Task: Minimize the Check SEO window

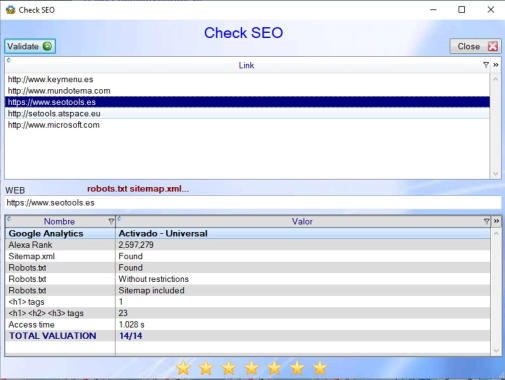Action: [x=433, y=10]
